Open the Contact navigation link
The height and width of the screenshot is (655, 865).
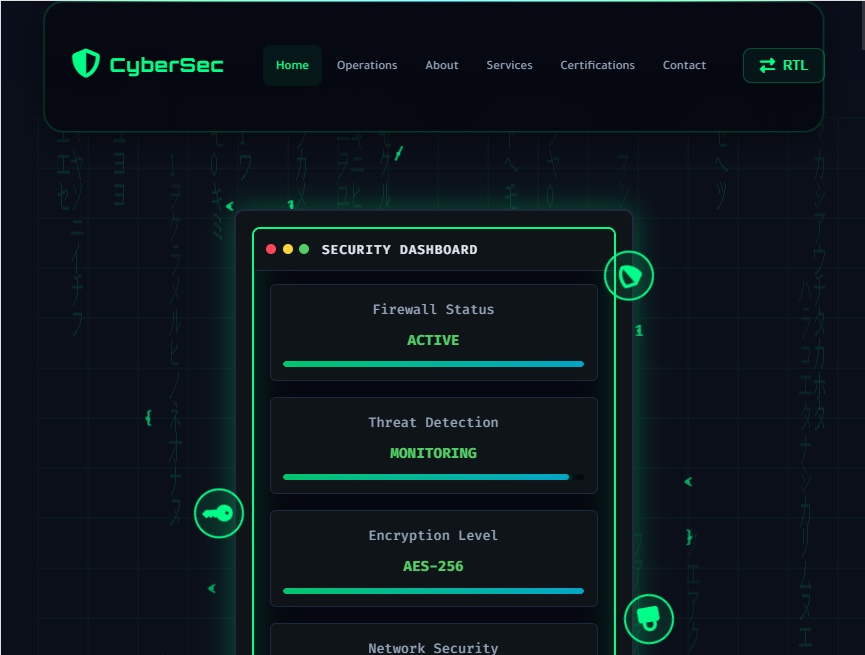click(684, 65)
